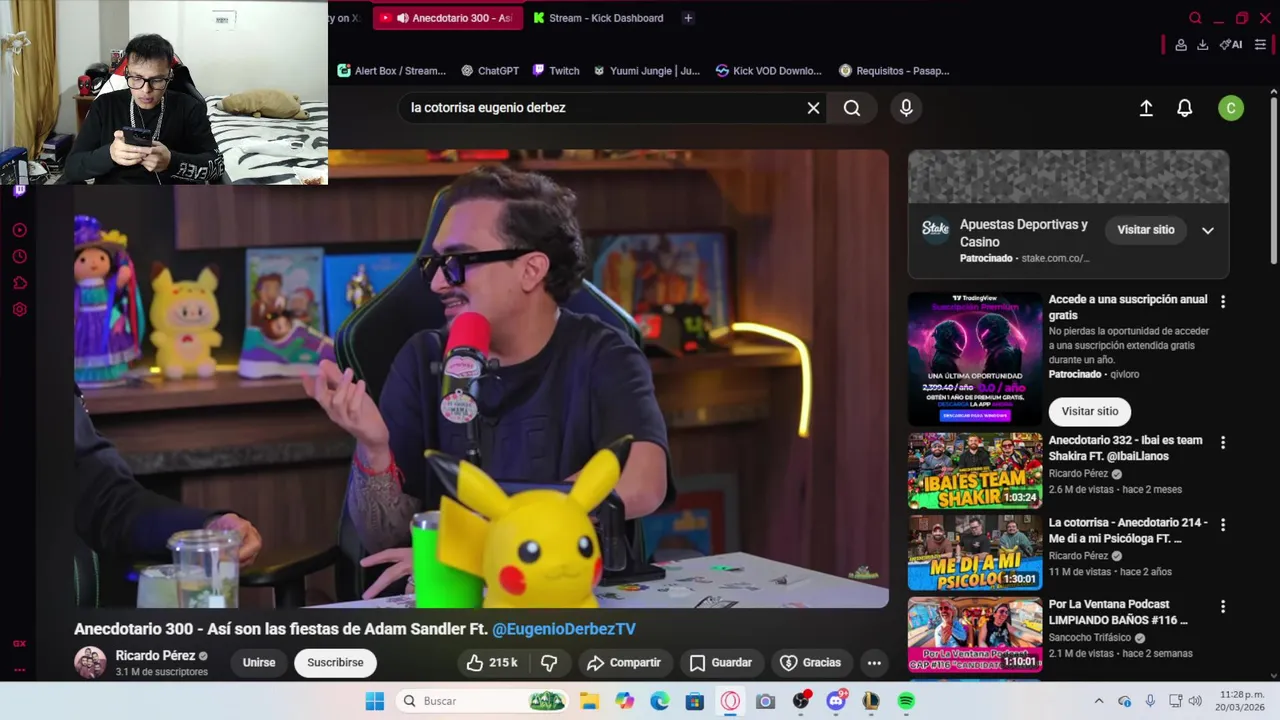Screen dimensions: 1280x720
Task: Open more actions for the video
Action: tap(874, 662)
